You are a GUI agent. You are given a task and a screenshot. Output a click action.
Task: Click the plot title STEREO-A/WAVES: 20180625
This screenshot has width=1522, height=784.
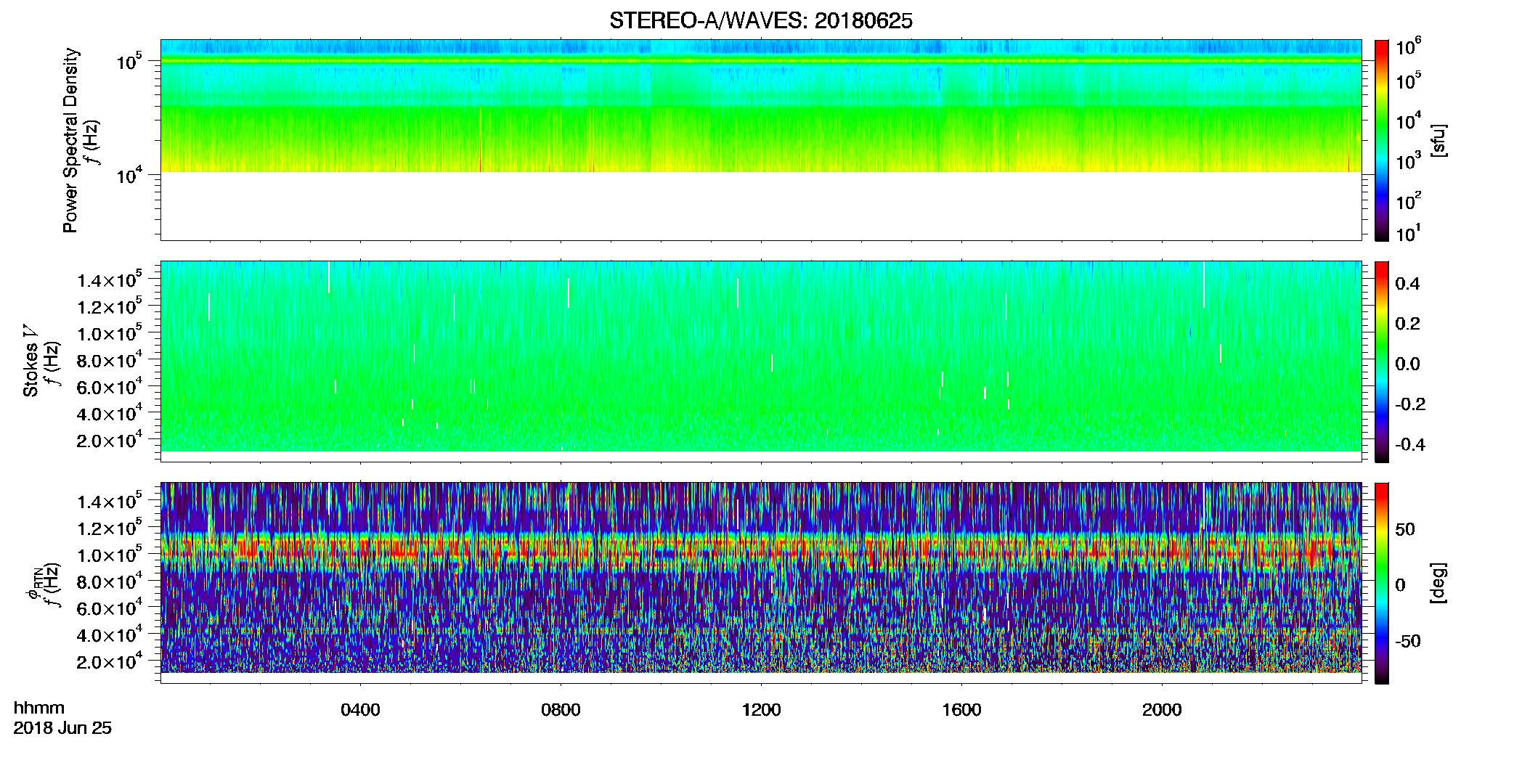pos(760,21)
